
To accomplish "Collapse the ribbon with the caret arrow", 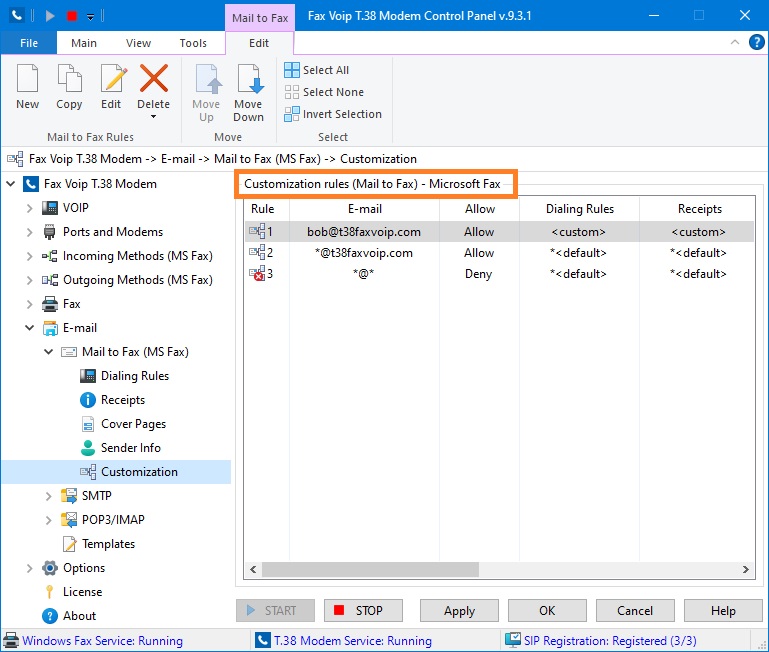I will point(735,42).
